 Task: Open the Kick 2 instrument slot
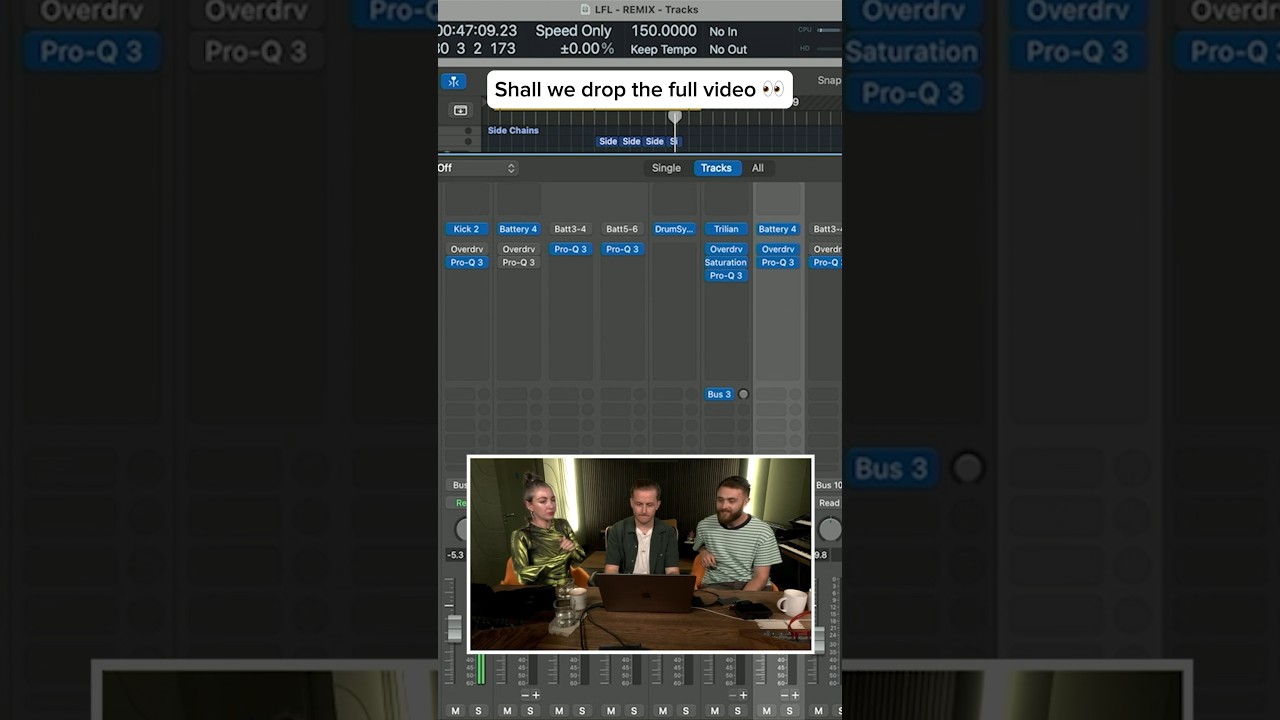click(x=466, y=229)
